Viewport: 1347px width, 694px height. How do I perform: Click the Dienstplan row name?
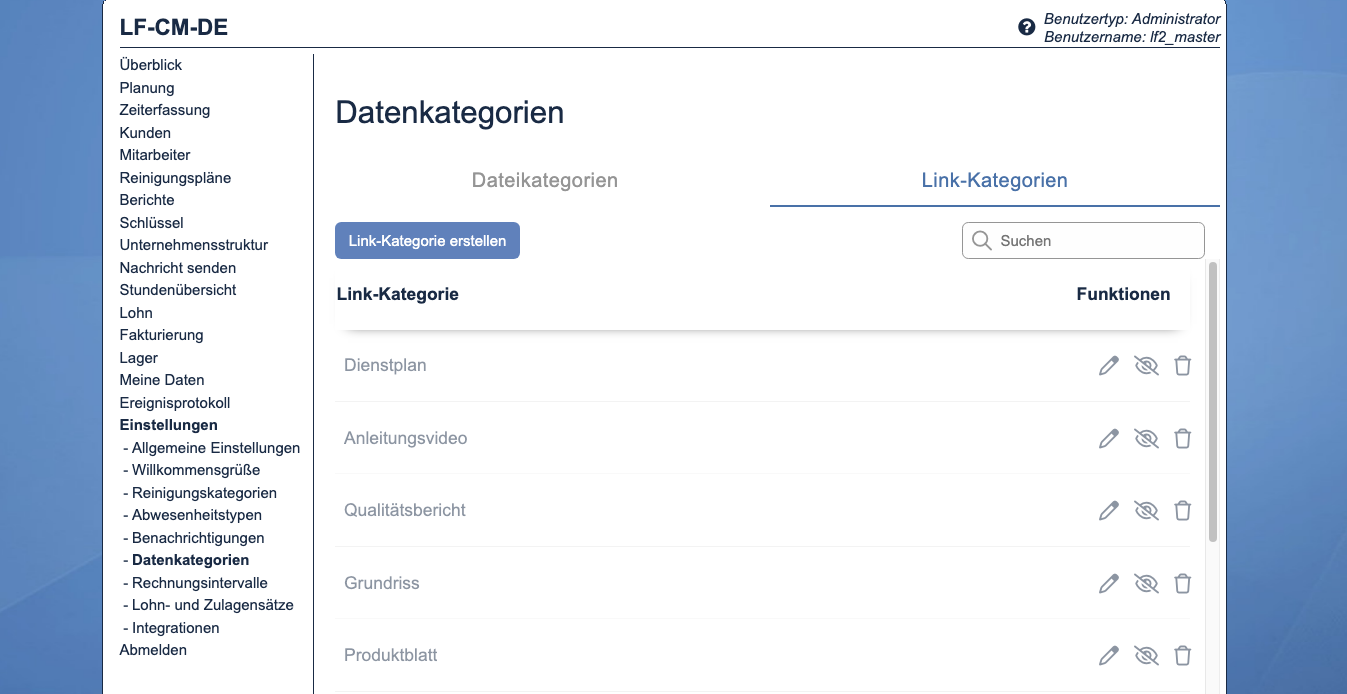click(x=385, y=366)
